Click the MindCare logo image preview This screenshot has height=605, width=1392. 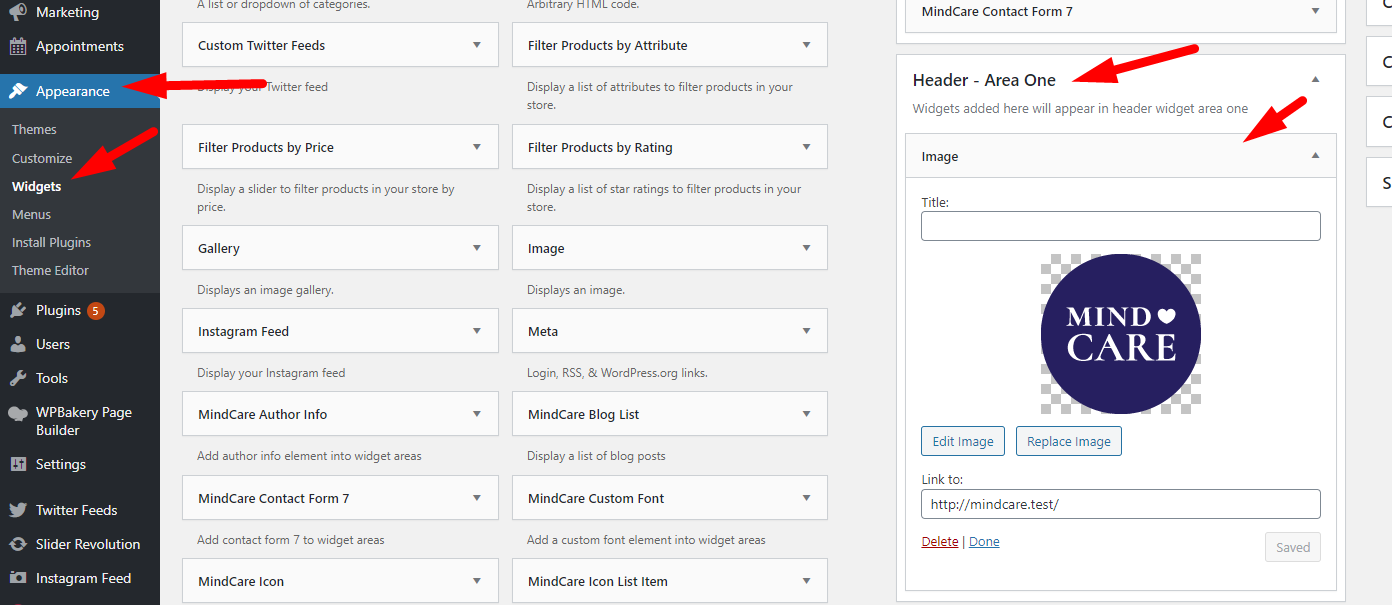[1120, 334]
